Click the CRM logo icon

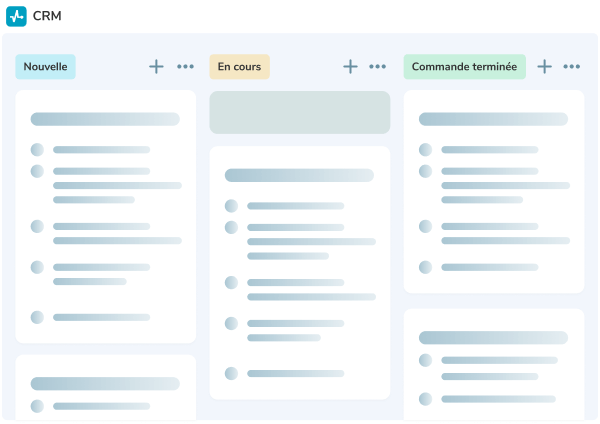16,16
